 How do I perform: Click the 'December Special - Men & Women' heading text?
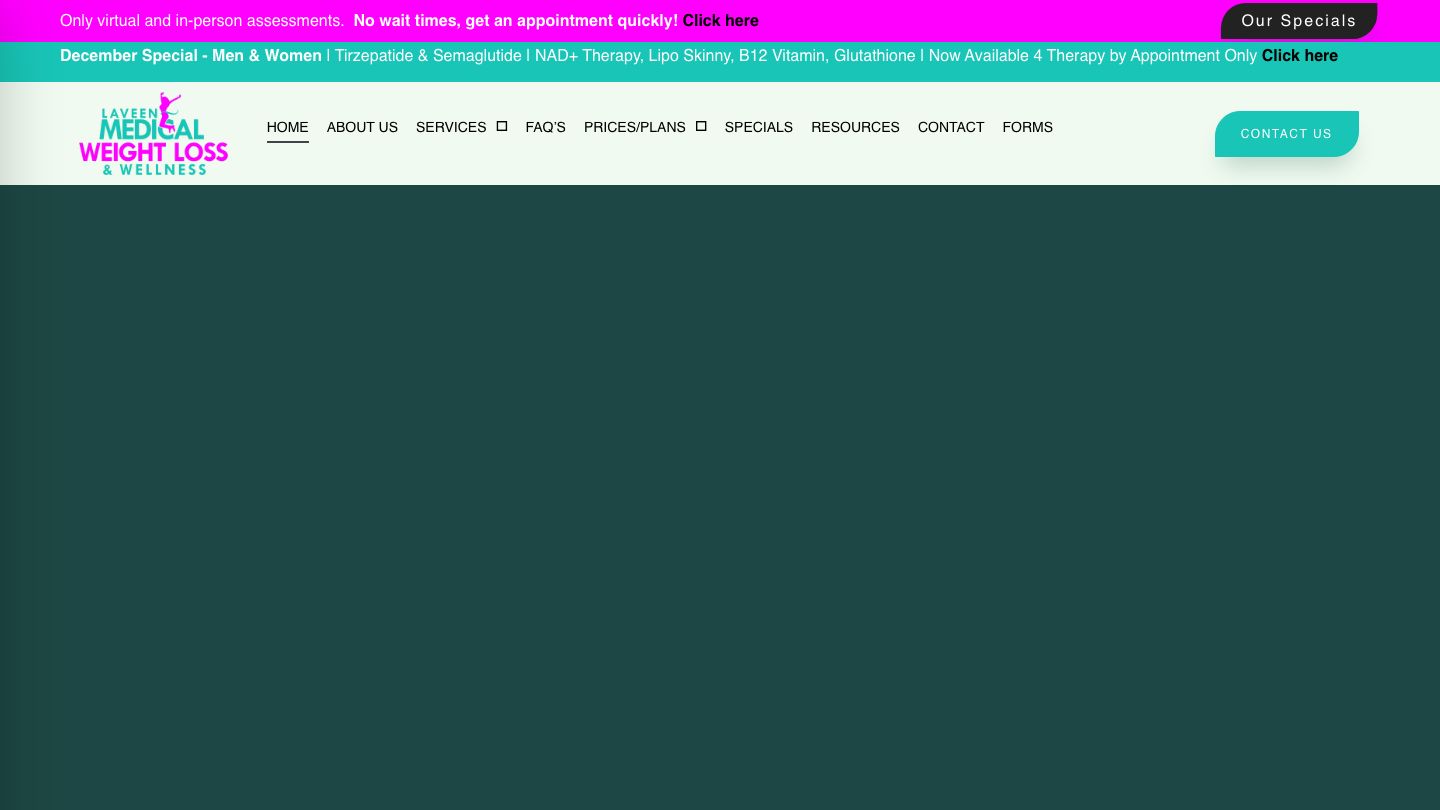(190, 56)
